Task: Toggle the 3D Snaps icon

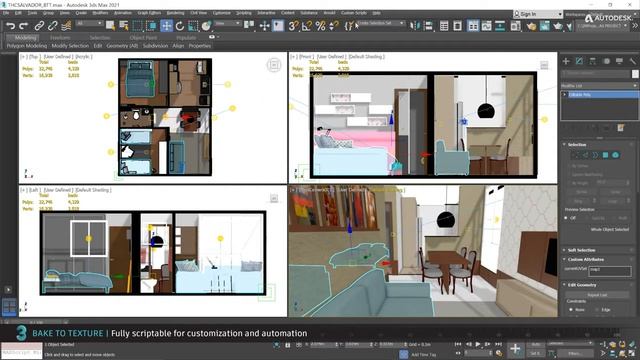Action: (293, 26)
